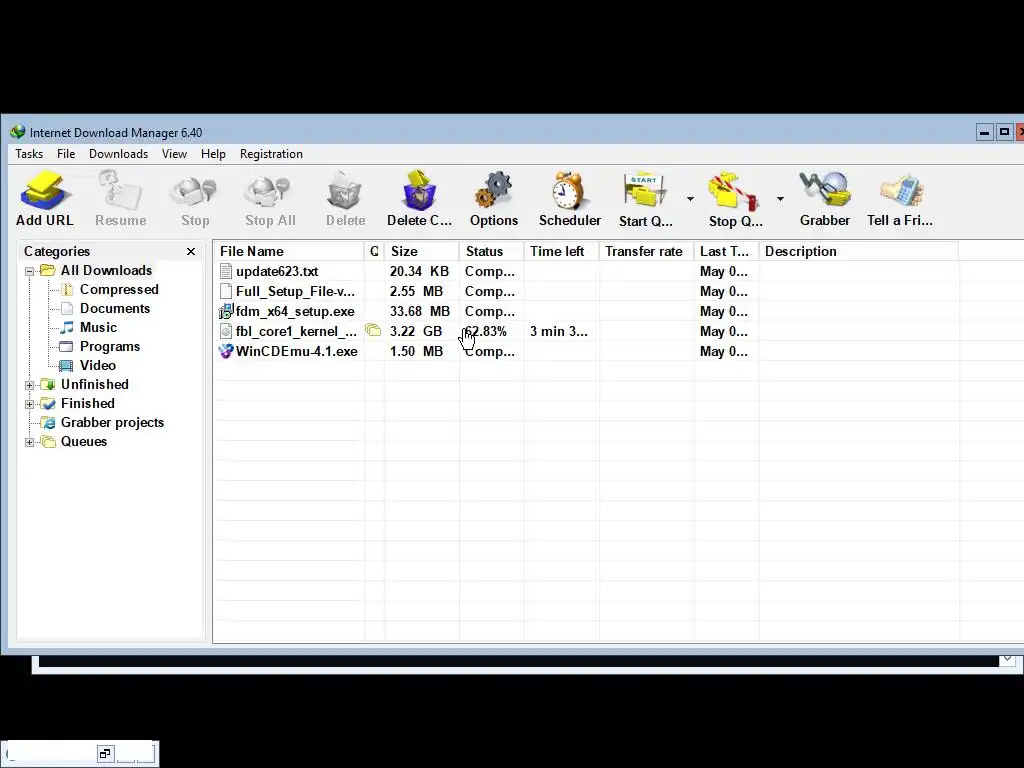Sort by Size column header
The height and width of the screenshot is (768, 1024).
point(422,251)
